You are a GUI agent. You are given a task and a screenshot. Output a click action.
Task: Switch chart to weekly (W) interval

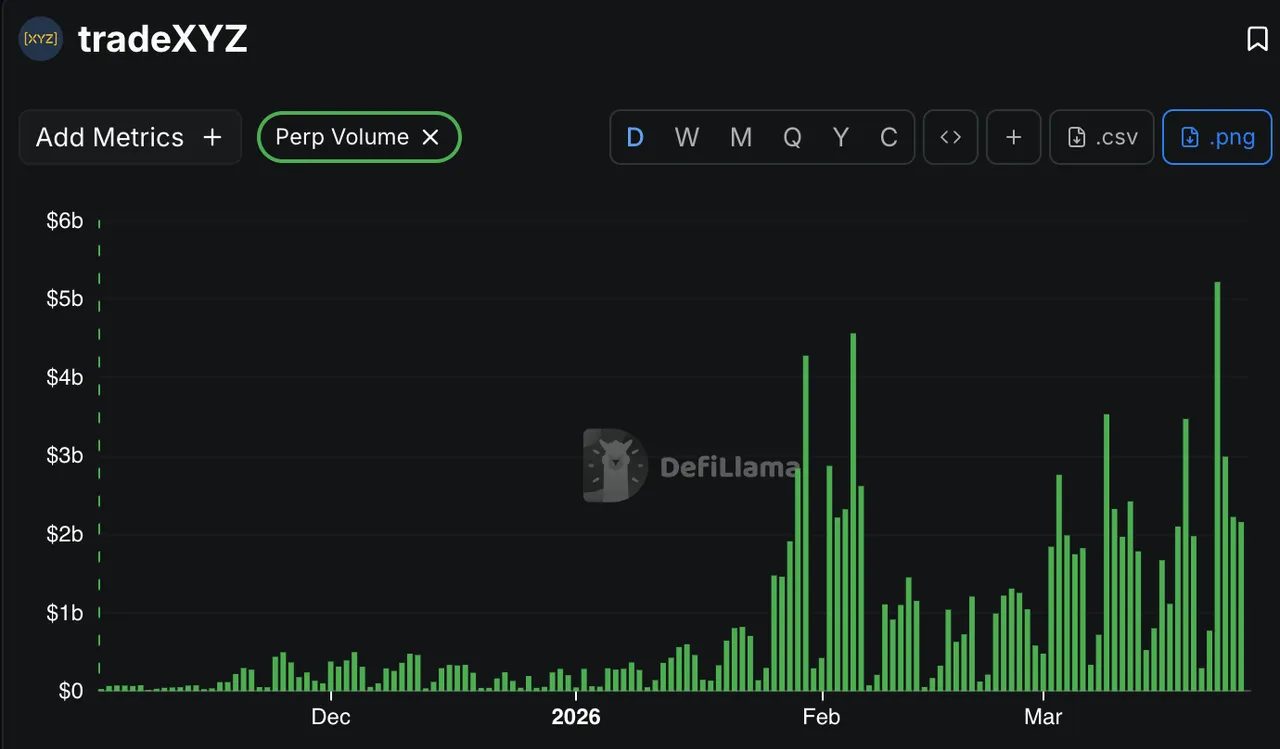click(687, 137)
